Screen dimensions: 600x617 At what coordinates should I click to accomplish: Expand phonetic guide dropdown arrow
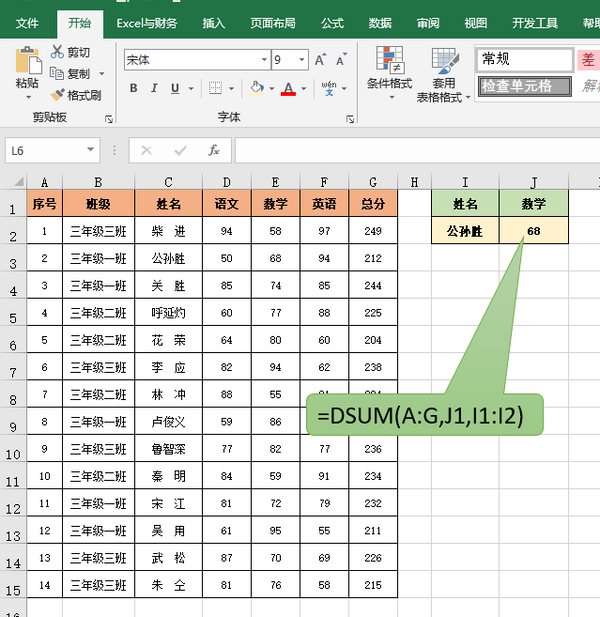pos(344,89)
